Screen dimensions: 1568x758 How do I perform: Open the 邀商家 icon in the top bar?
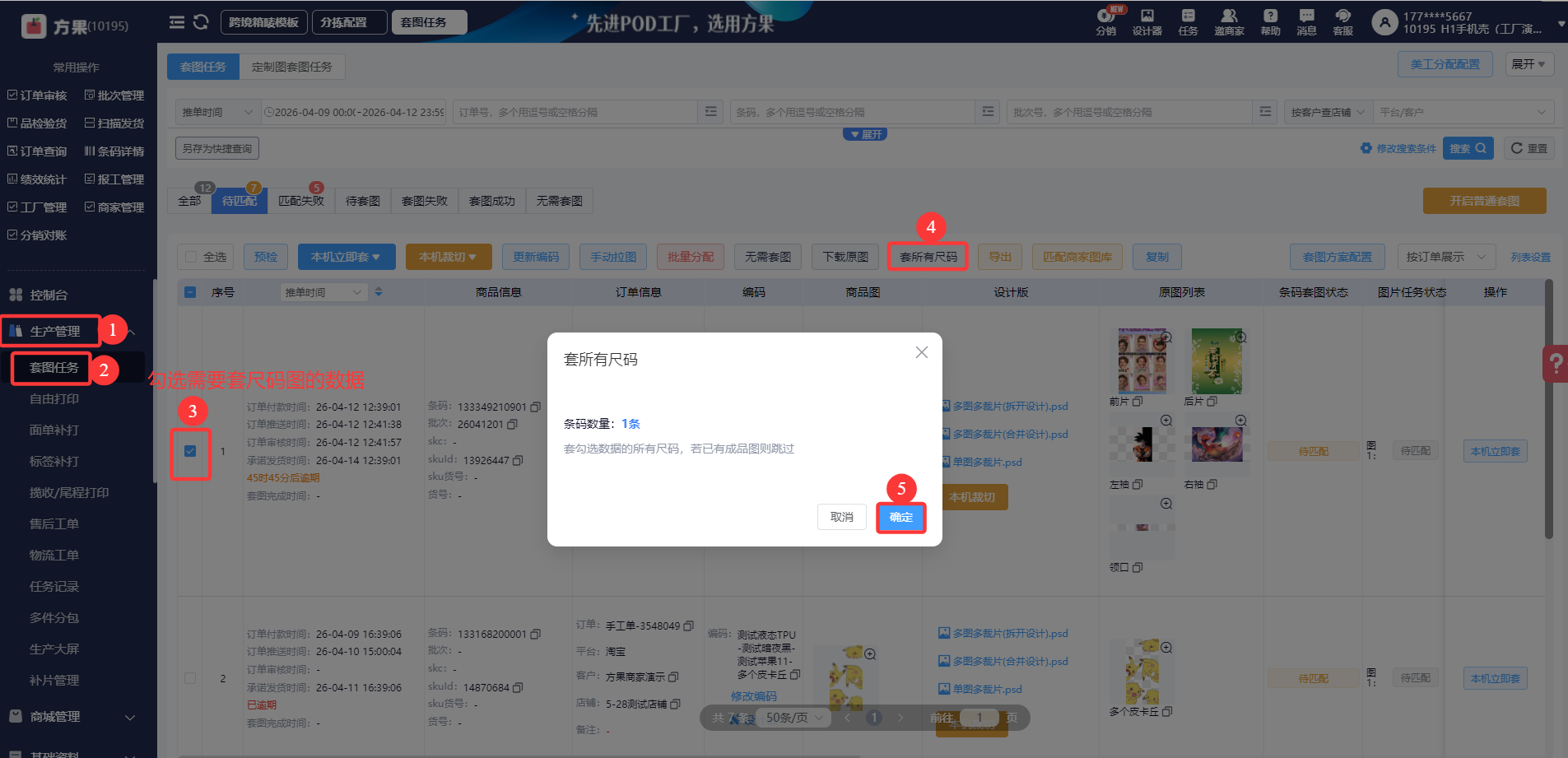click(1228, 22)
